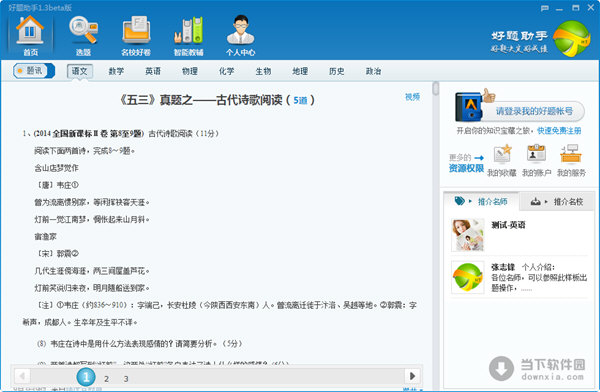The image size is (600, 392).
Task: Click the poem title 宿渔家
Action: coord(46,237)
